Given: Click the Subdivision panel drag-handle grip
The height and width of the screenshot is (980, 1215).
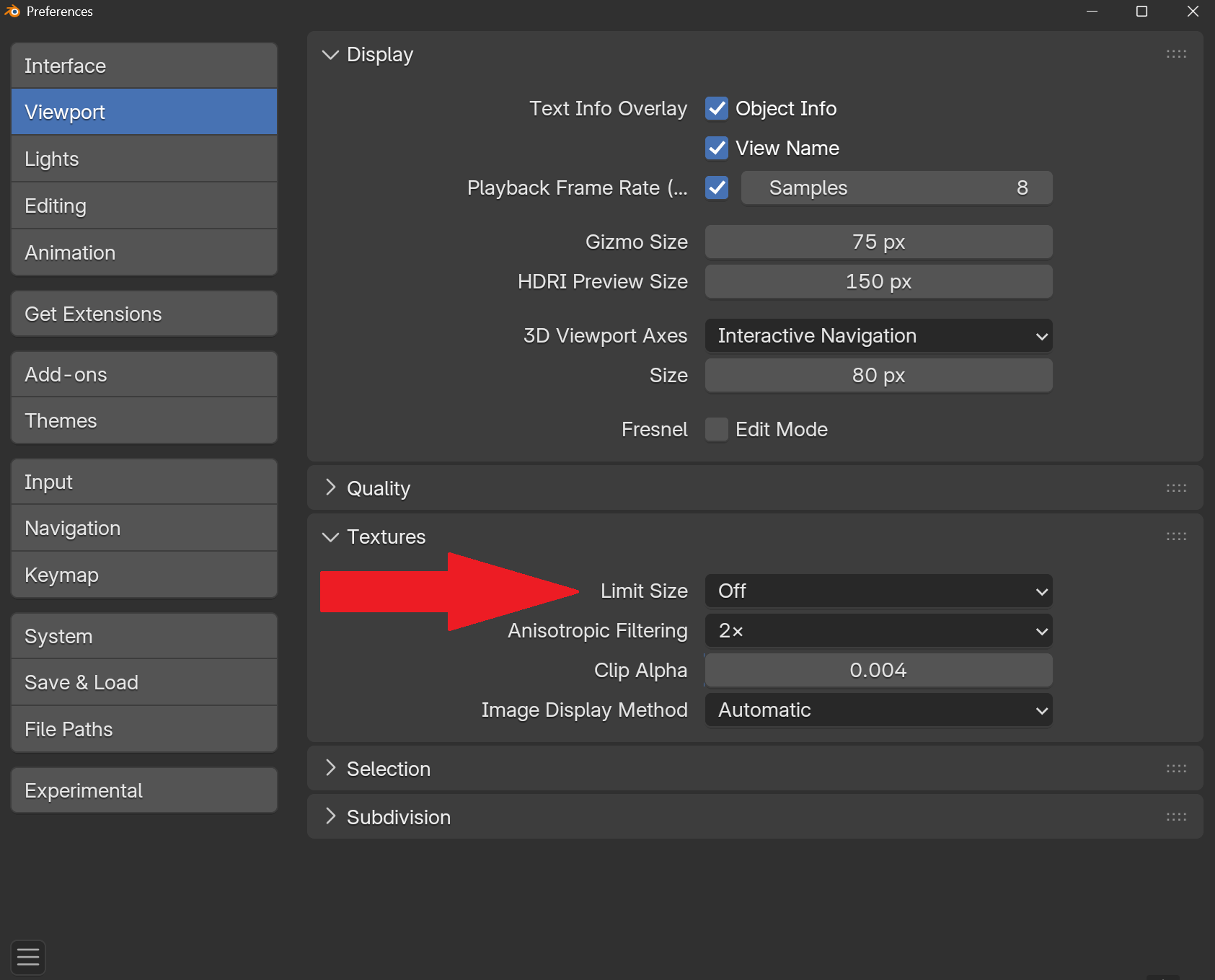Looking at the screenshot, I should [x=1176, y=817].
